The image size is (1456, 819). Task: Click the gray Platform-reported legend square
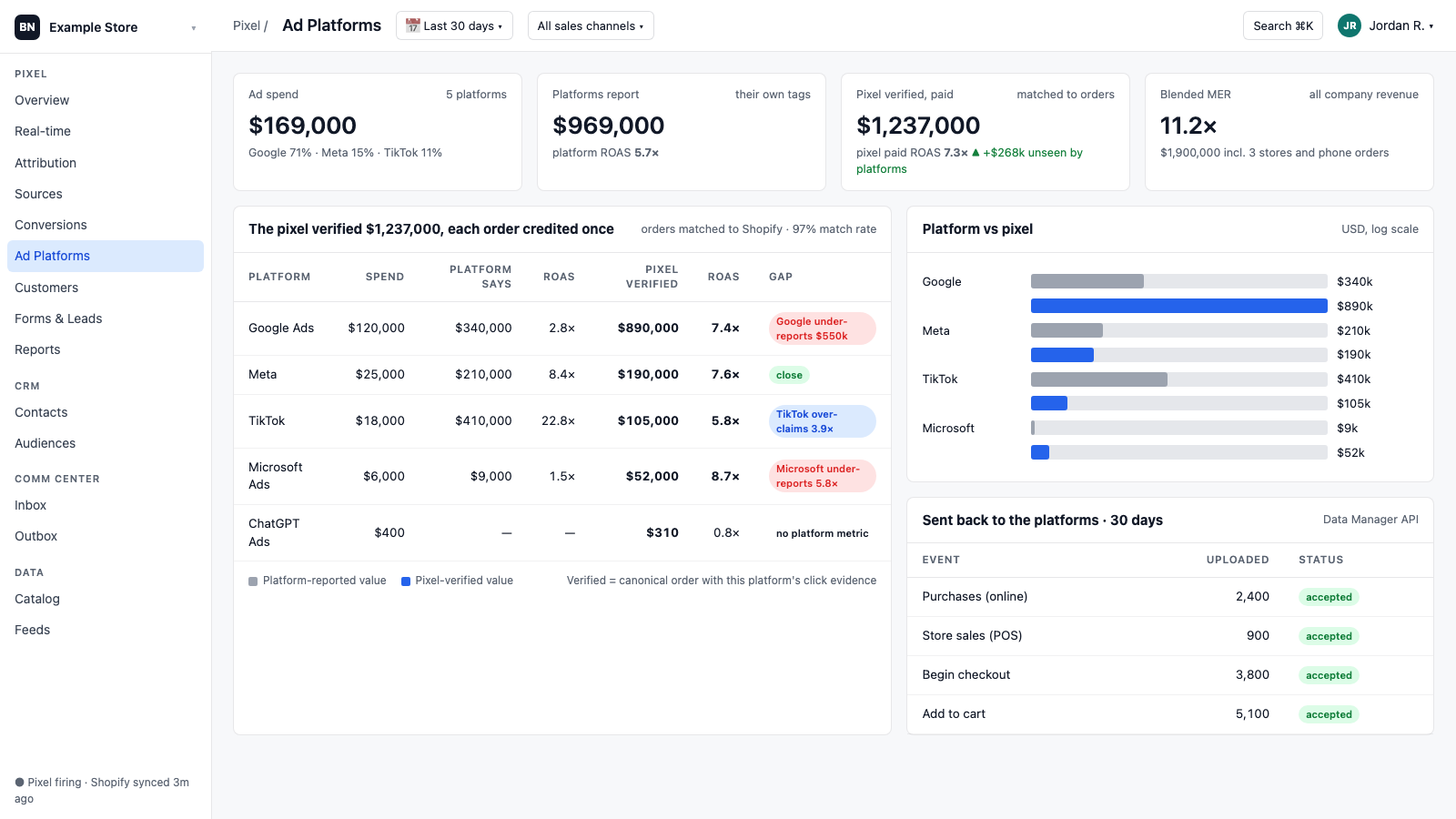253,581
